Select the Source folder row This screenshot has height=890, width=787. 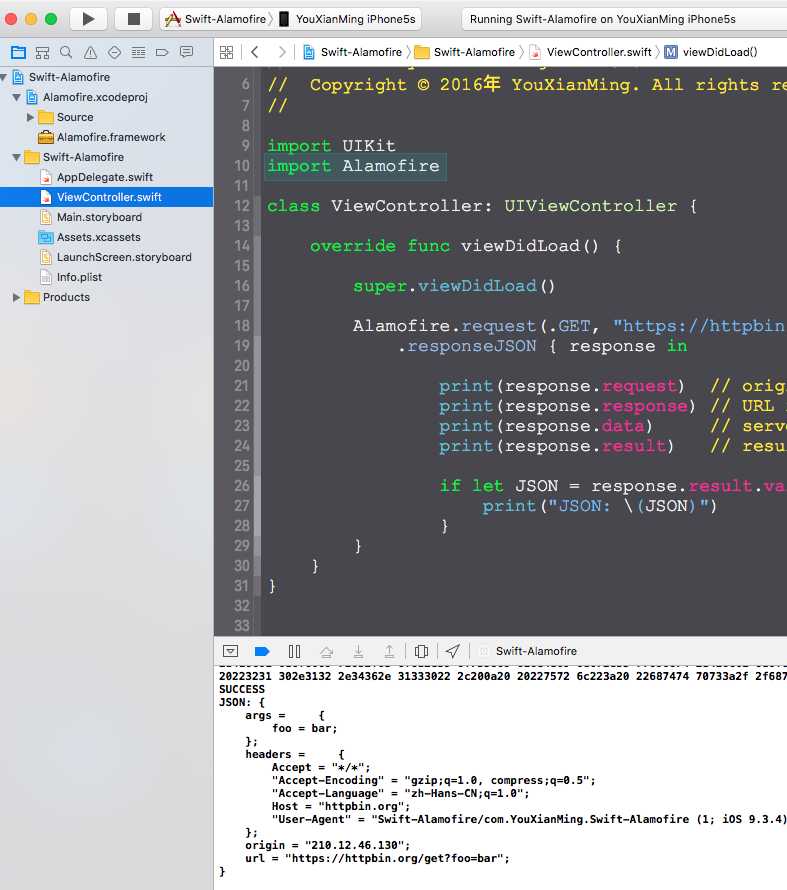tap(107, 117)
